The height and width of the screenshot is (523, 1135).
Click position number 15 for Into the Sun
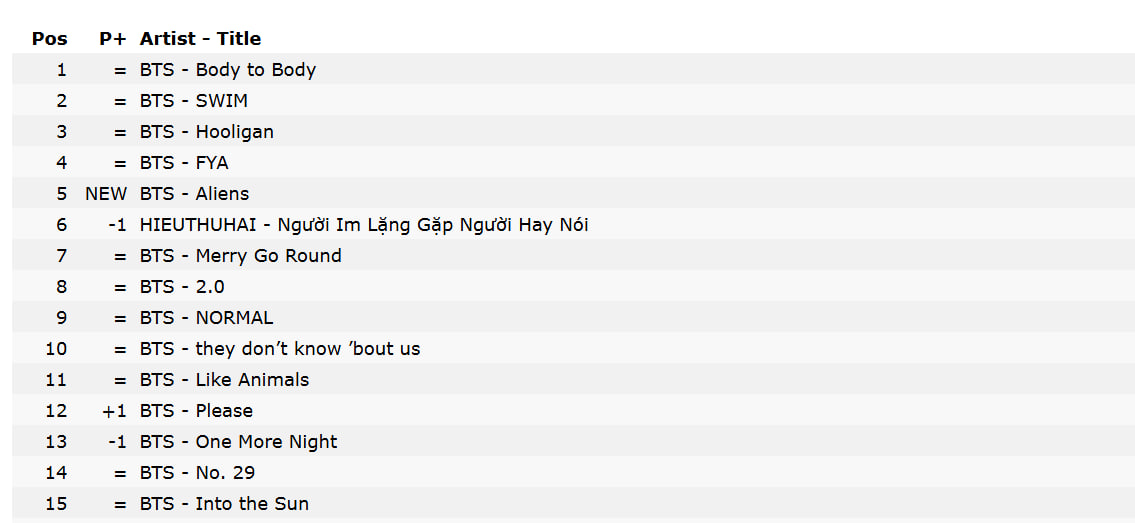(x=56, y=504)
